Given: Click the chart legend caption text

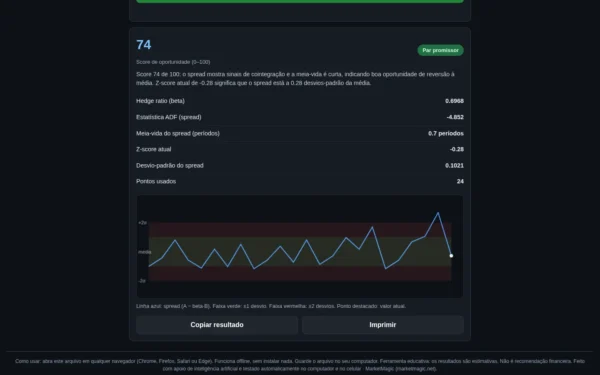Looking at the screenshot, I should pyautogui.click(x=271, y=306).
